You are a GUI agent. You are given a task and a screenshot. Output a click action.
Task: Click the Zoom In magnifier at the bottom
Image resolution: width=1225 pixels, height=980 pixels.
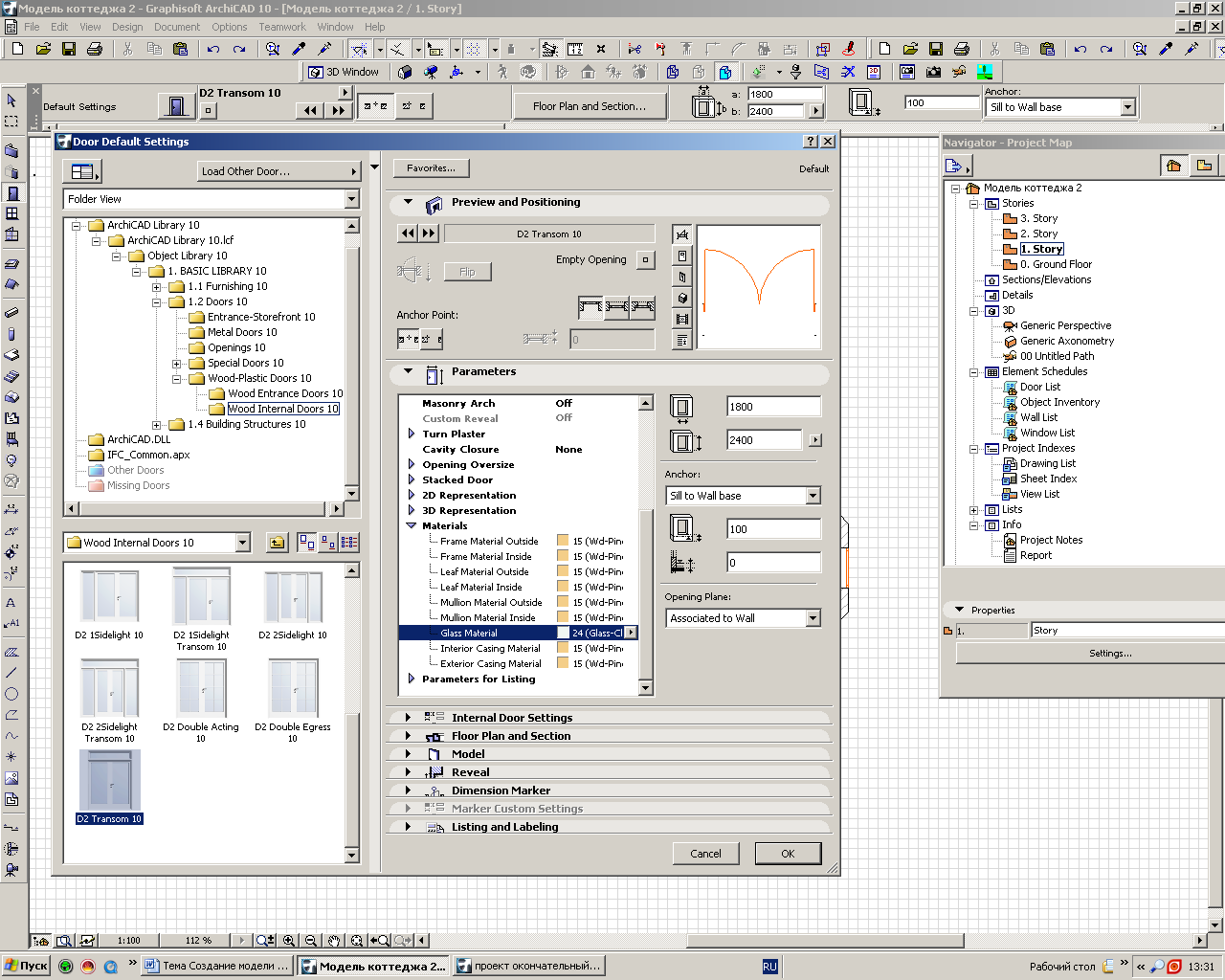pyautogui.click(x=288, y=941)
